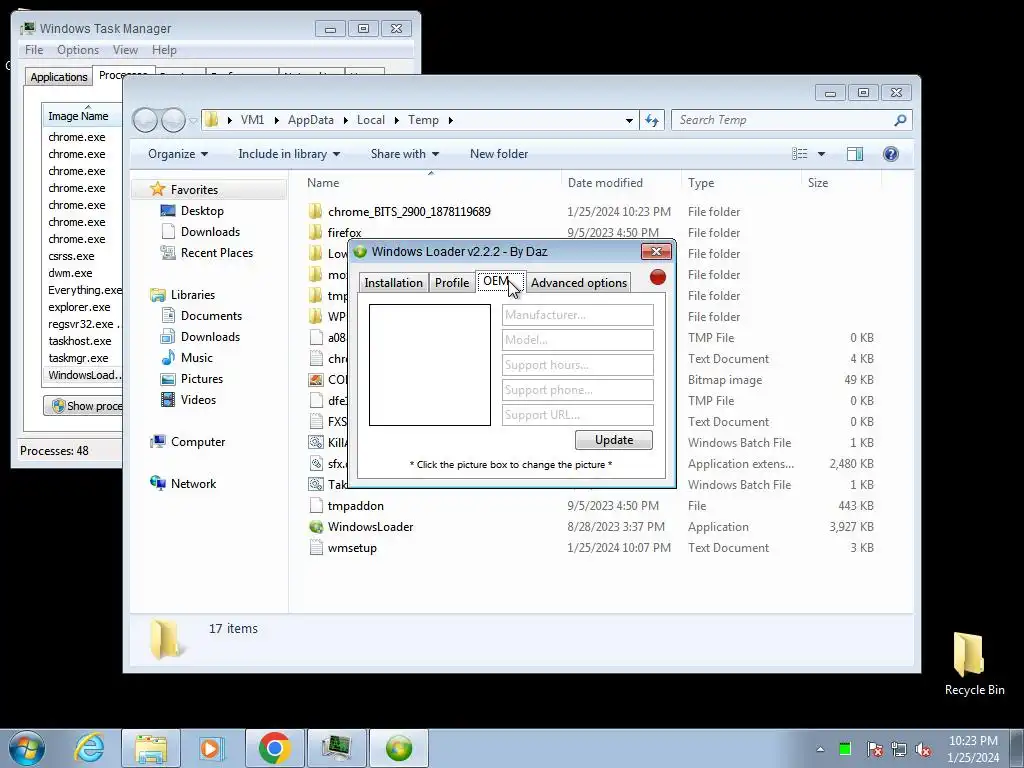Select the tmpaddon file
The width and height of the screenshot is (1024, 768).
(x=355, y=506)
